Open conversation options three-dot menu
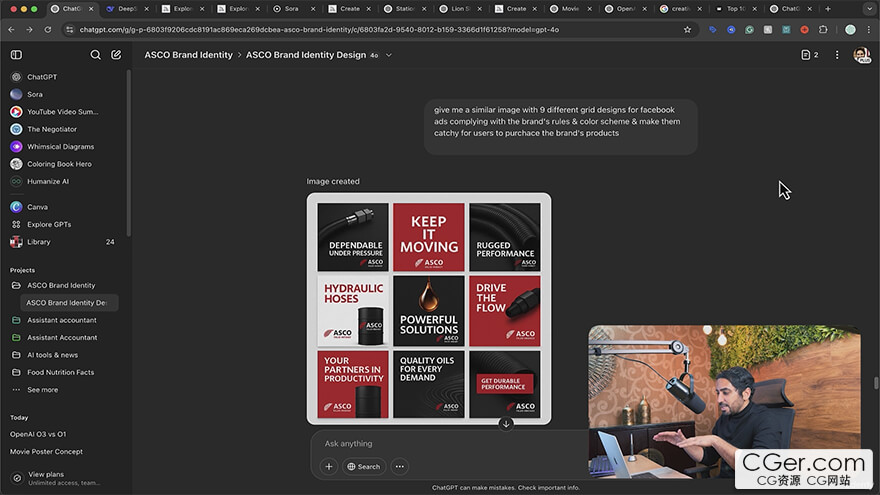 coord(837,54)
